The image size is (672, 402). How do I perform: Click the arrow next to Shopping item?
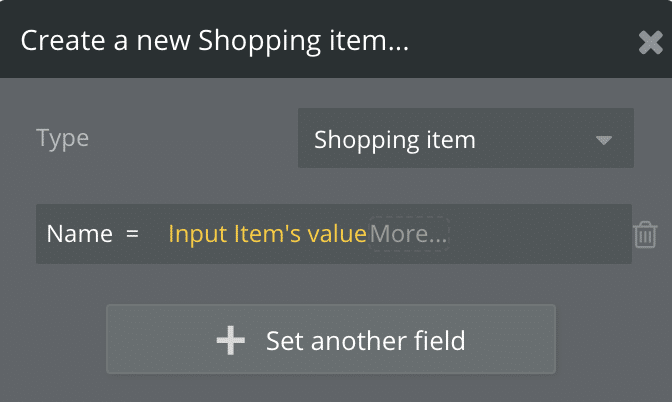coord(603,140)
